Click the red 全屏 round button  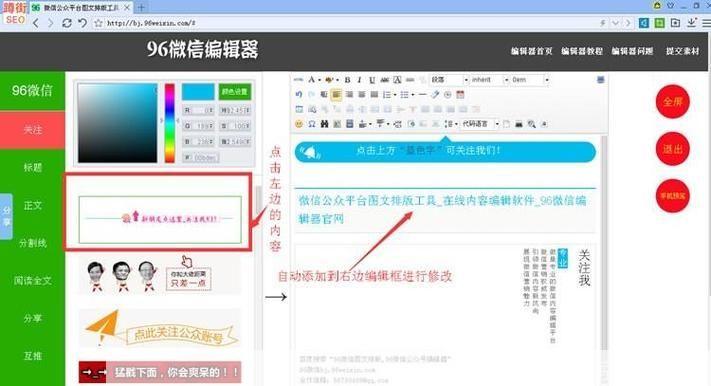click(x=672, y=102)
